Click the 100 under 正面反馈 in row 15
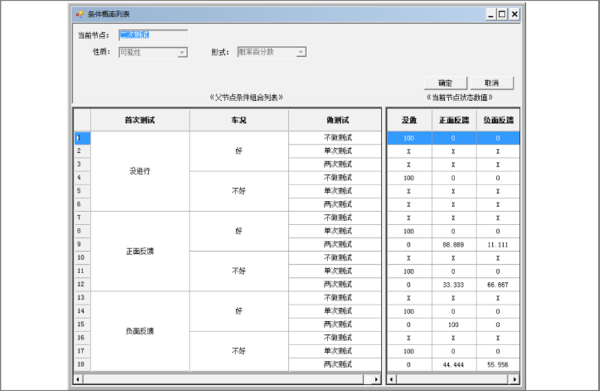600x391 pixels. pyautogui.click(x=454, y=324)
